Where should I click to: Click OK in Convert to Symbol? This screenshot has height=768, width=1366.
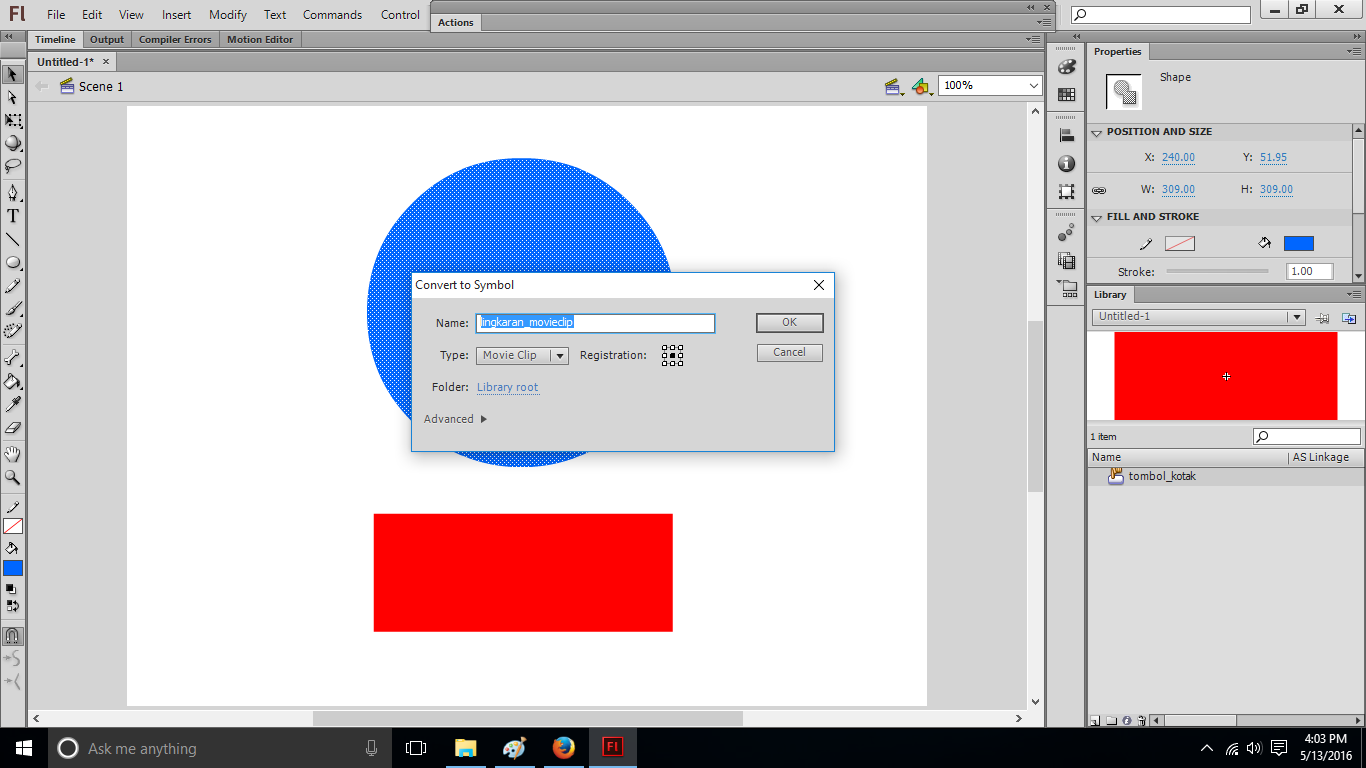coord(789,322)
